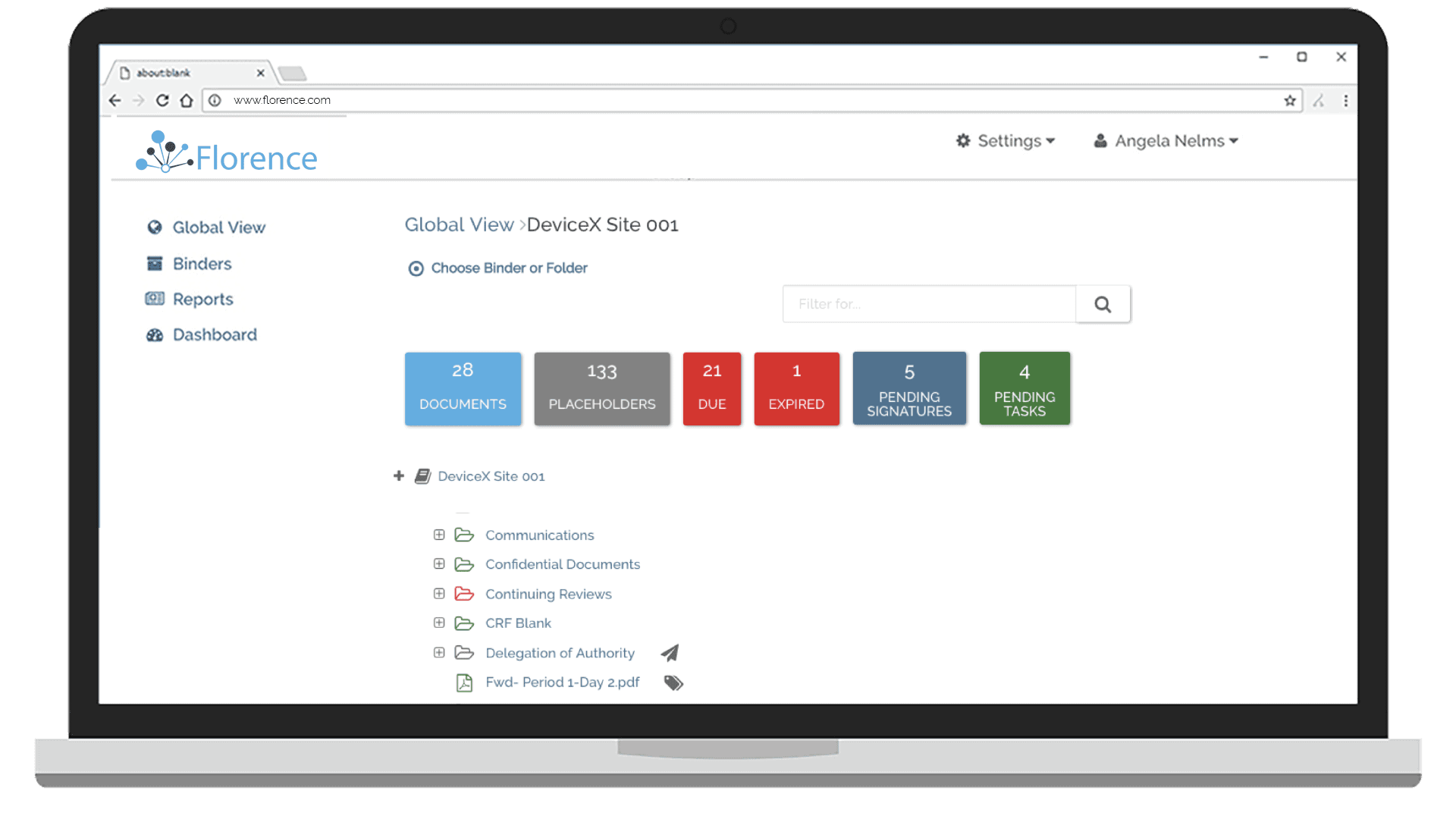Expand the CRF Blank folder
1456x819 pixels.
[x=439, y=623]
